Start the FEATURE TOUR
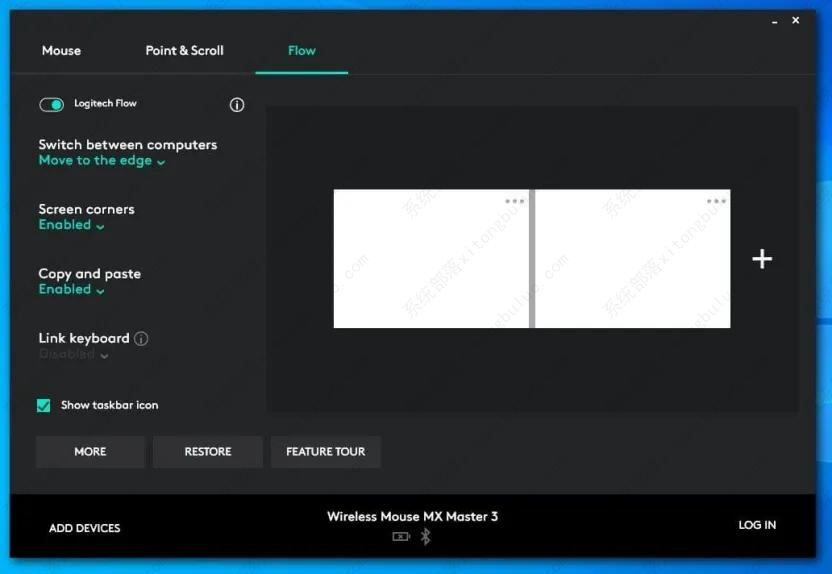This screenshot has height=574, width=832. point(325,451)
